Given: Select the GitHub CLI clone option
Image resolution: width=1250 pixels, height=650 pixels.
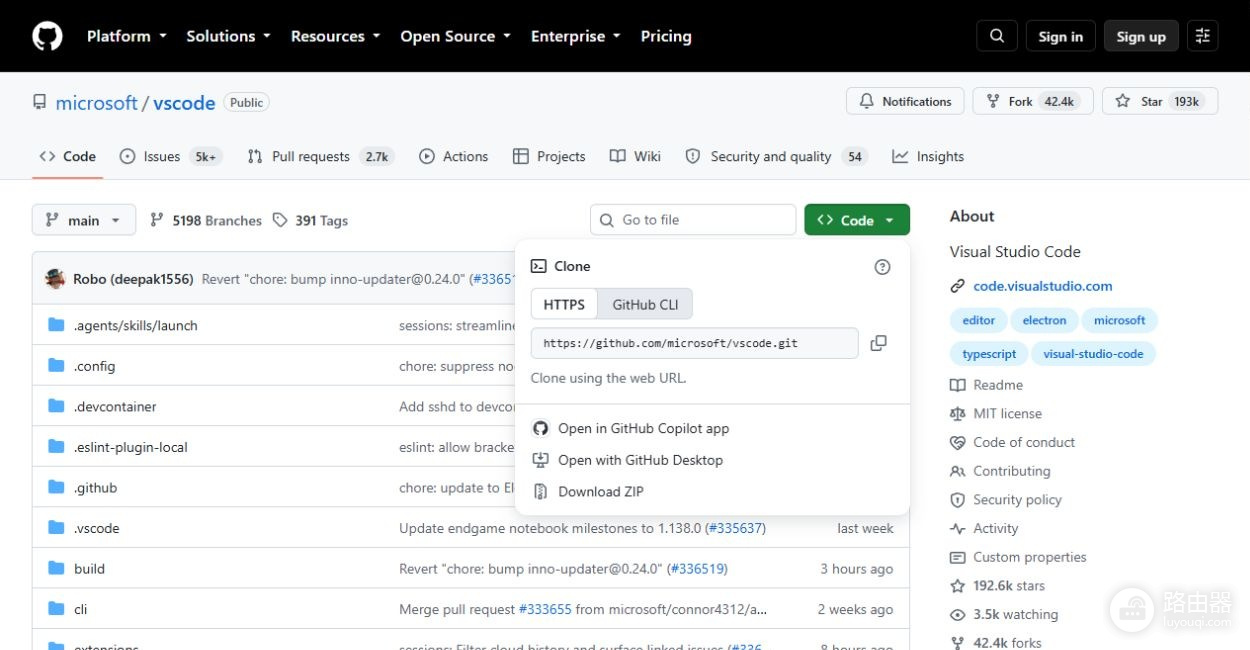Looking at the screenshot, I should (x=645, y=304).
